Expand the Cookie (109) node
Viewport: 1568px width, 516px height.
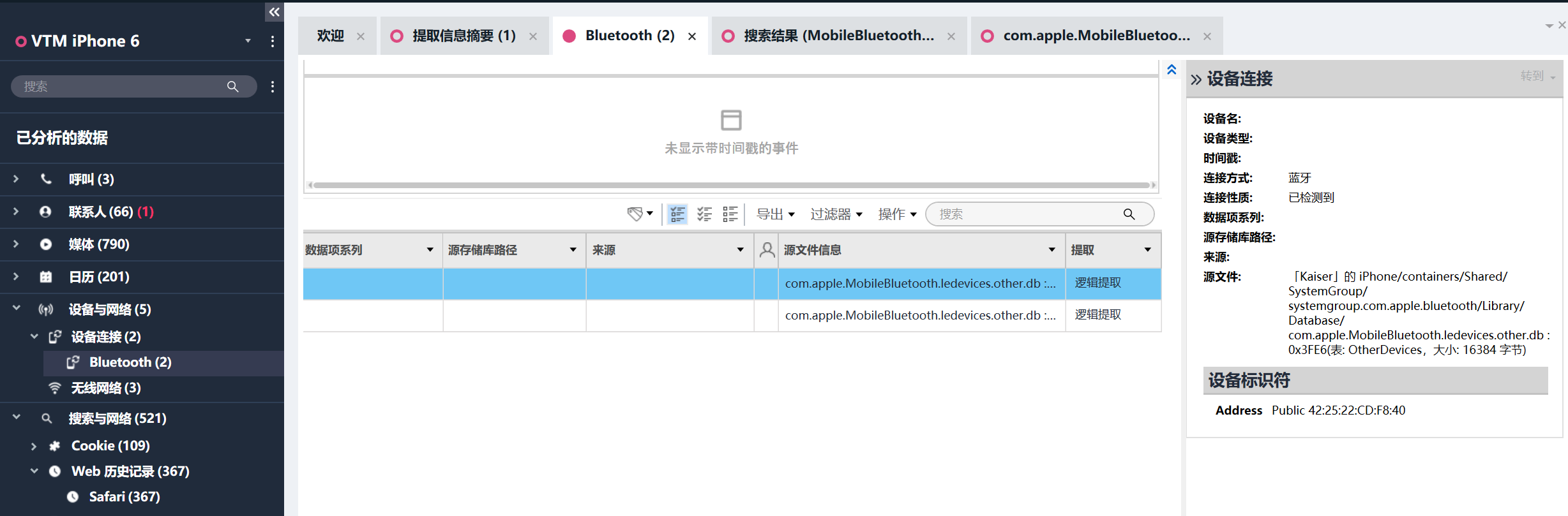coord(34,446)
